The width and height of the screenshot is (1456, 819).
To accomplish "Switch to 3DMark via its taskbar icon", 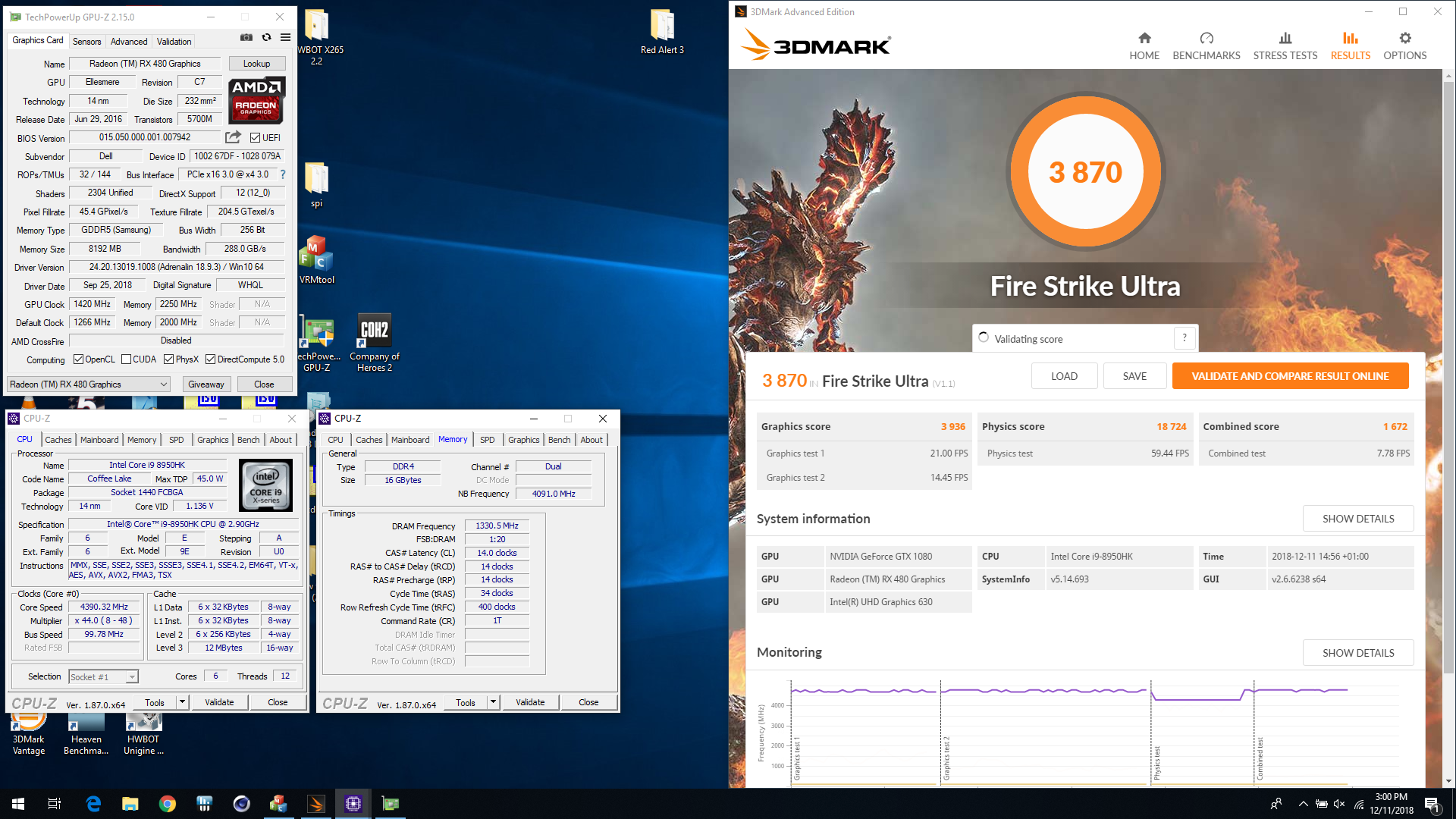I will point(316,804).
